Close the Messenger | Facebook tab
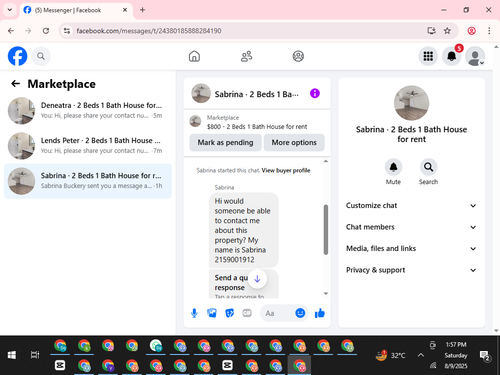 [125, 10]
